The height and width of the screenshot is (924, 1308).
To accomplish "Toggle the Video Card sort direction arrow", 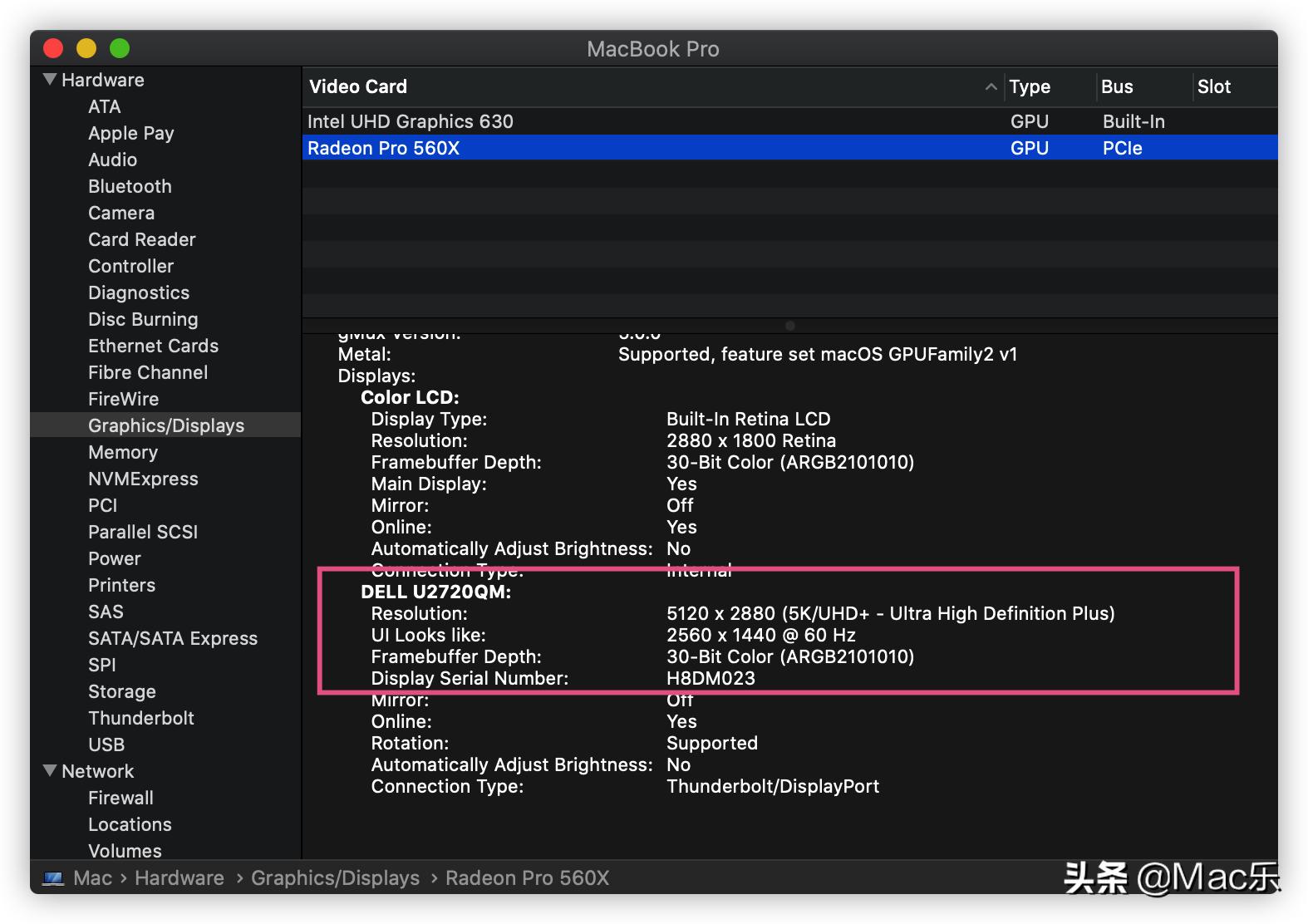I will [991, 86].
